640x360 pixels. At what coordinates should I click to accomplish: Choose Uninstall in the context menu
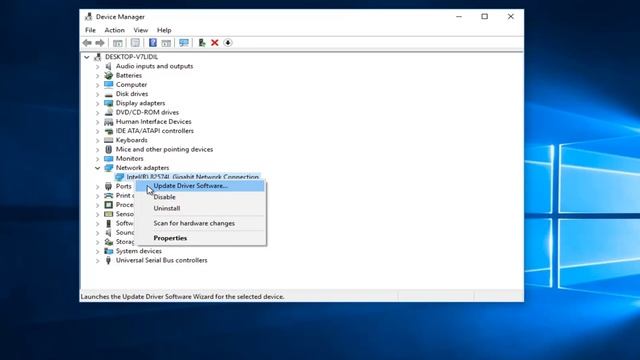[x=201, y=208]
